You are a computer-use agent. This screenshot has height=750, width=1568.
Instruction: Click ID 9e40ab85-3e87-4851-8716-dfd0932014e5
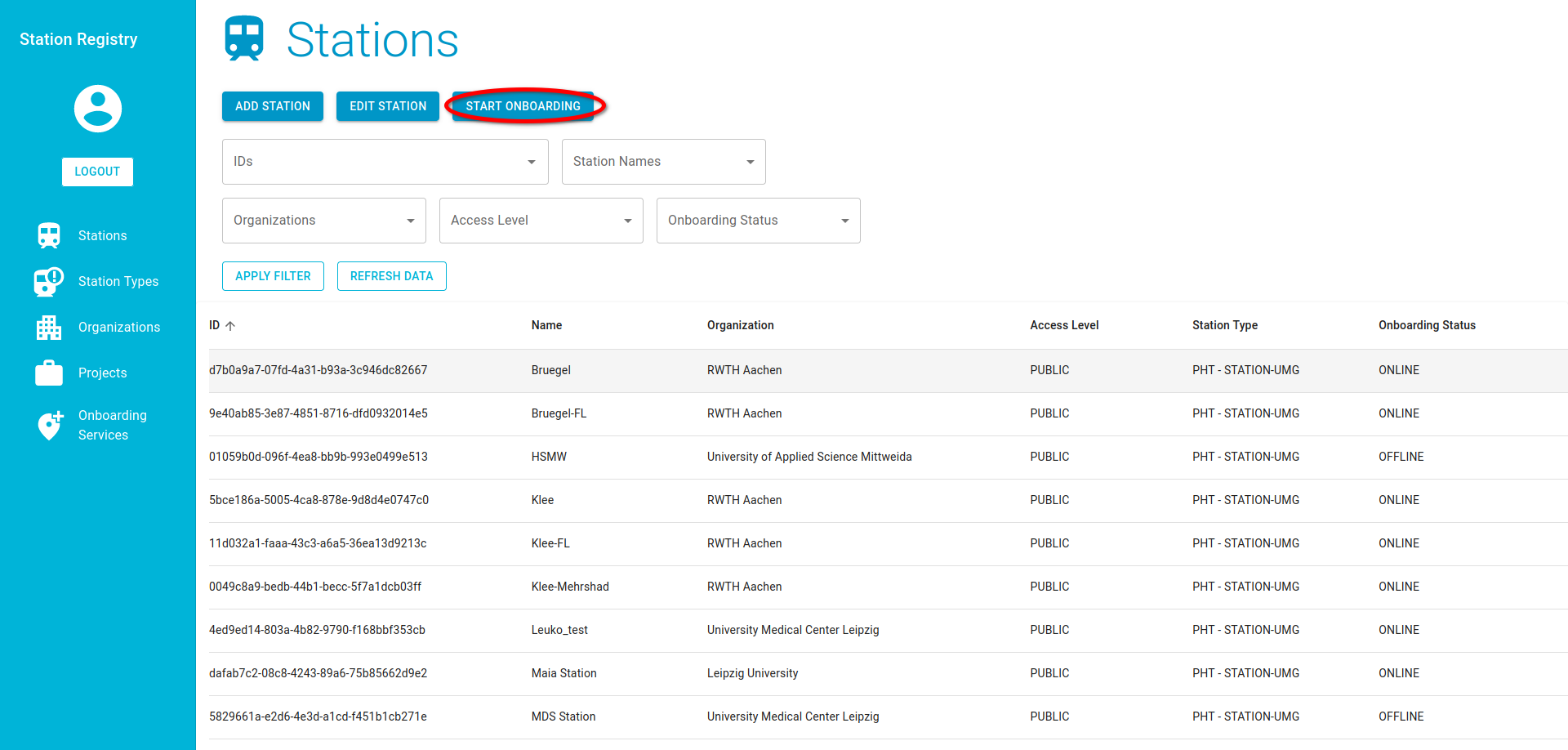pyautogui.click(x=318, y=413)
